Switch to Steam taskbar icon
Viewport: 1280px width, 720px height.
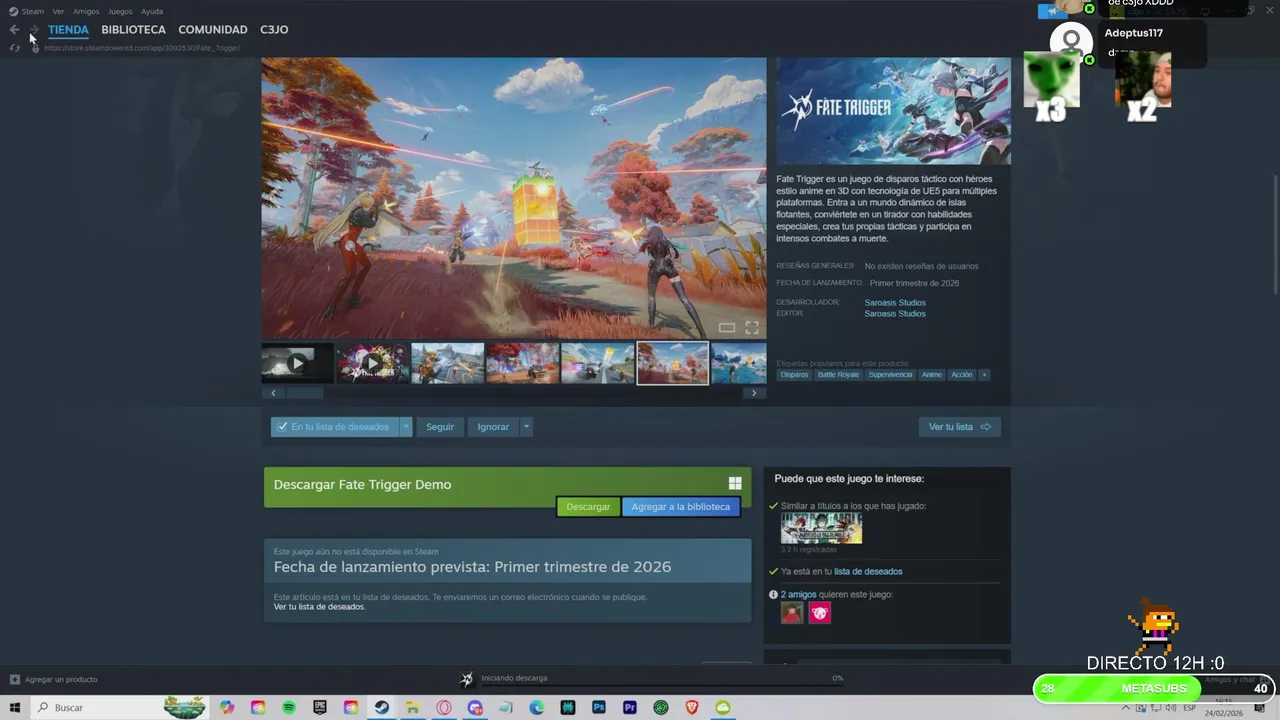tap(381, 708)
